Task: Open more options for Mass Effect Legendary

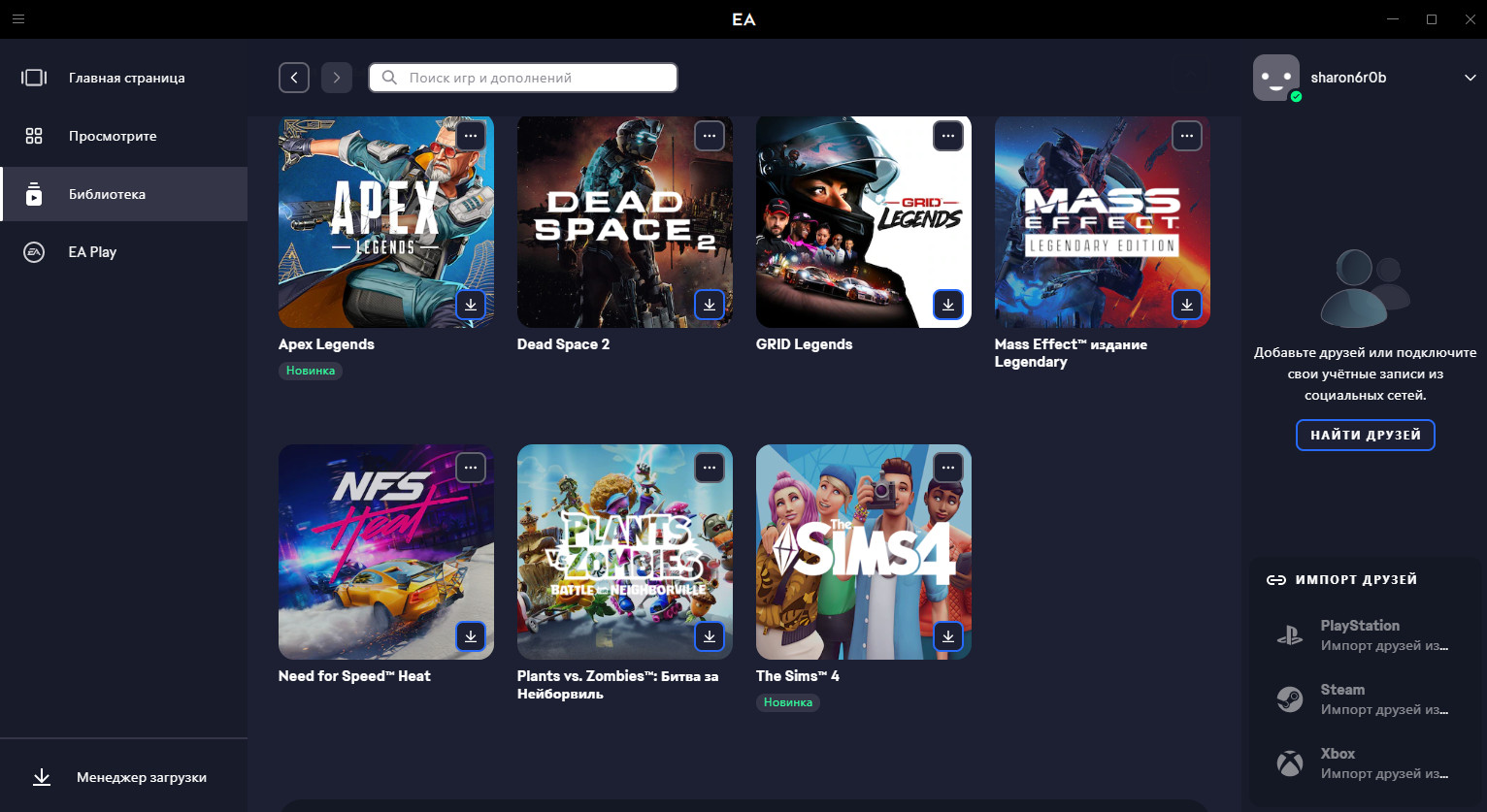Action: [1187, 136]
